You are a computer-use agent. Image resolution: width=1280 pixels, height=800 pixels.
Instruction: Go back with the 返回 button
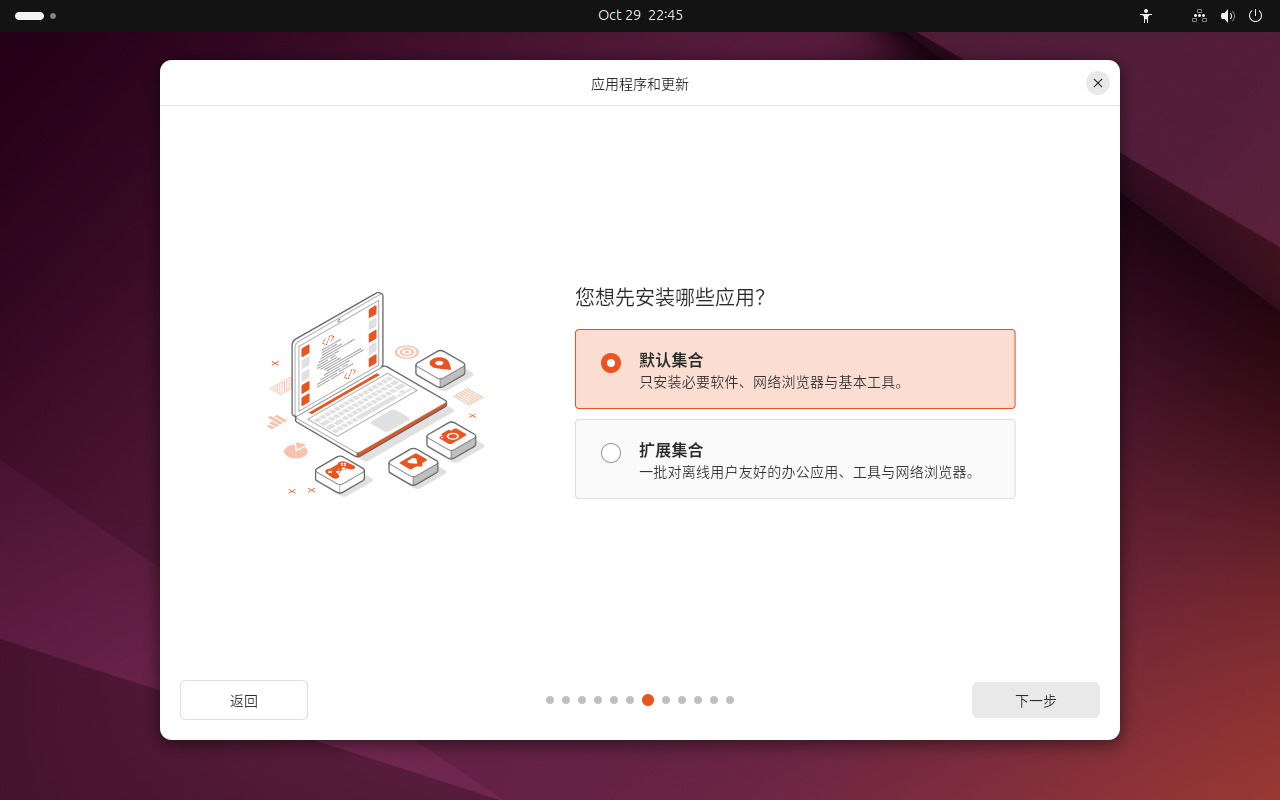pyautogui.click(x=244, y=700)
